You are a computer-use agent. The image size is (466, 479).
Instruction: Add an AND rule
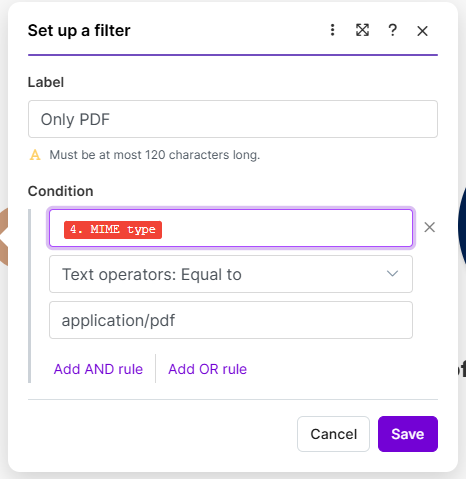(x=98, y=369)
